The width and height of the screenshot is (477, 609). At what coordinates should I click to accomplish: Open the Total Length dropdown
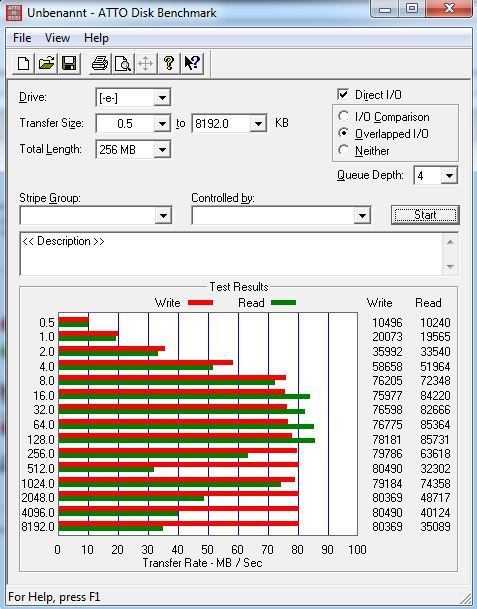point(162,150)
